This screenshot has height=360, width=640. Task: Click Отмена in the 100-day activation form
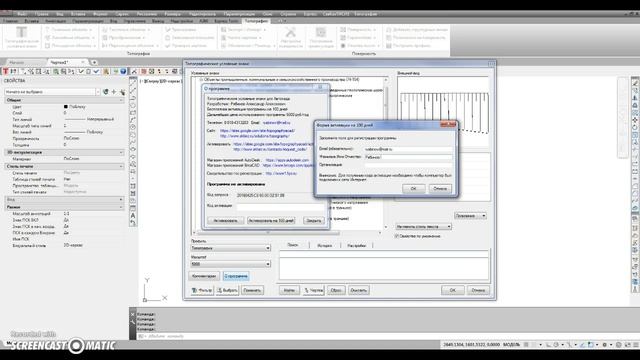pos(440,189)
